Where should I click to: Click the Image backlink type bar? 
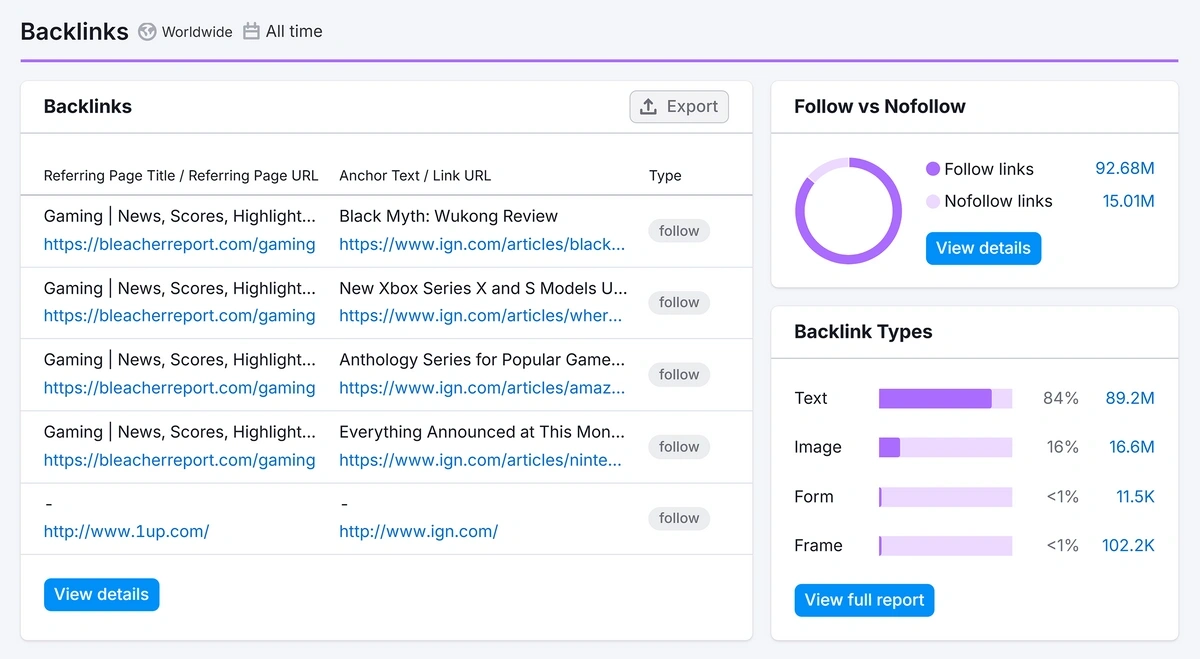(945, 447)
